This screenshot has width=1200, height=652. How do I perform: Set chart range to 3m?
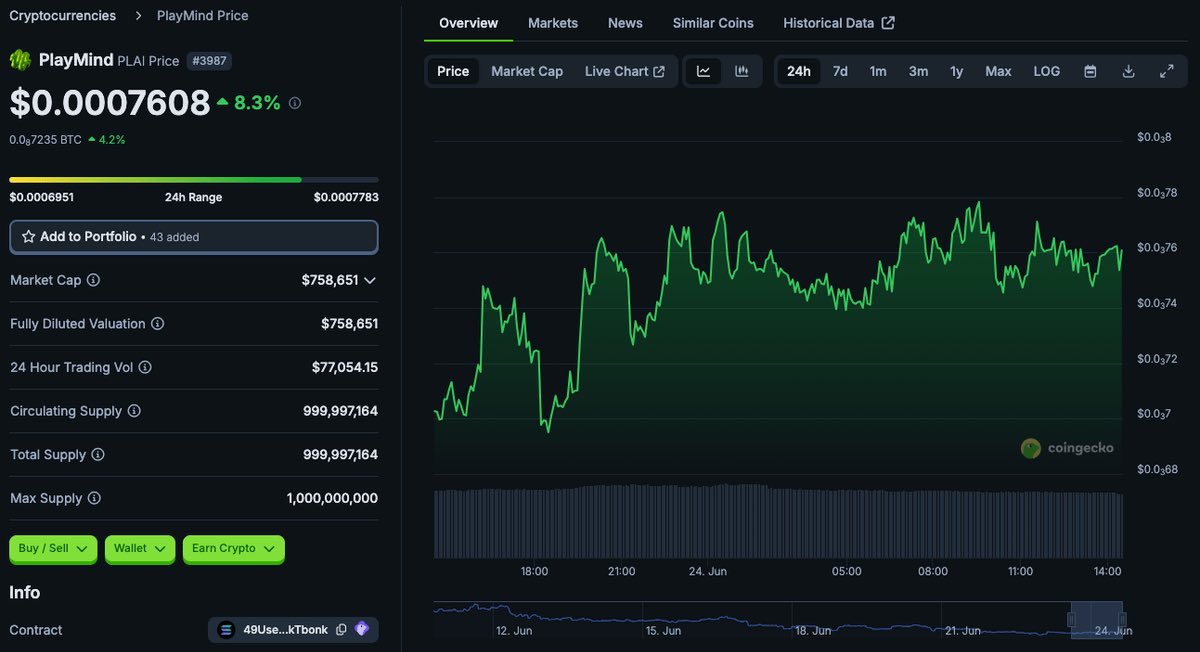tap(918, 71)
